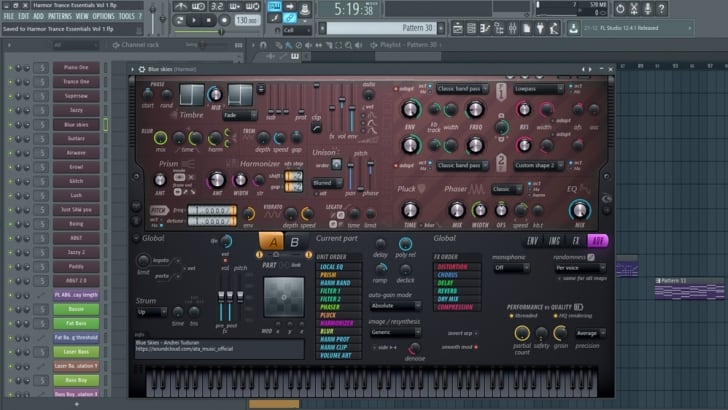The height and width of the screenshot is (410, 728).
Task: Open the playlist view icon in toolbar
Action: click(457, 29)
